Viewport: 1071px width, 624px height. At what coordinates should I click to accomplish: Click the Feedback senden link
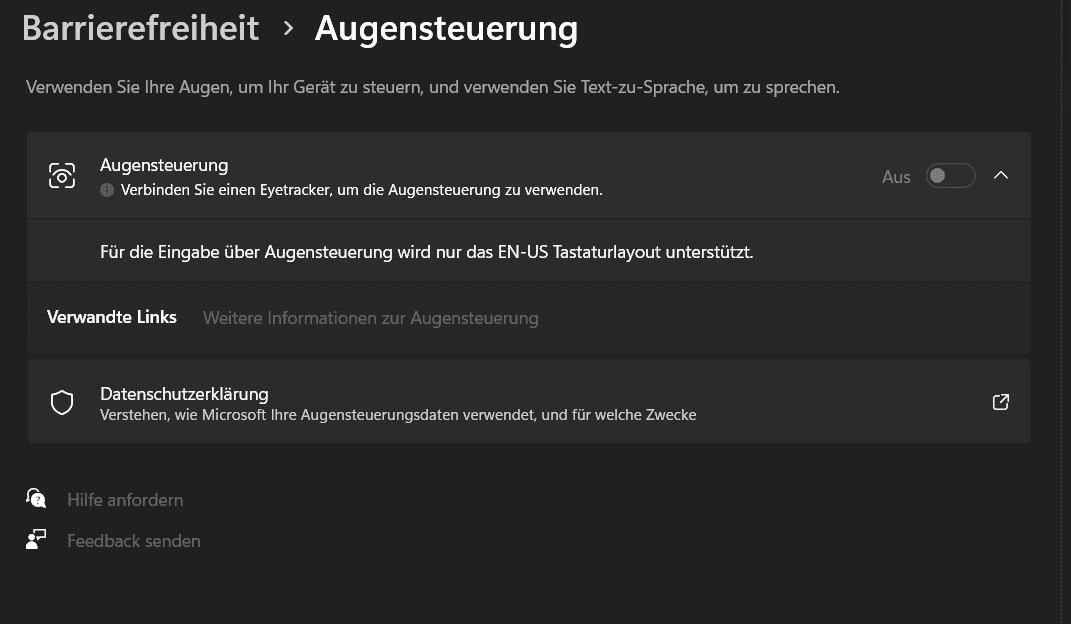tap(133, 541)
